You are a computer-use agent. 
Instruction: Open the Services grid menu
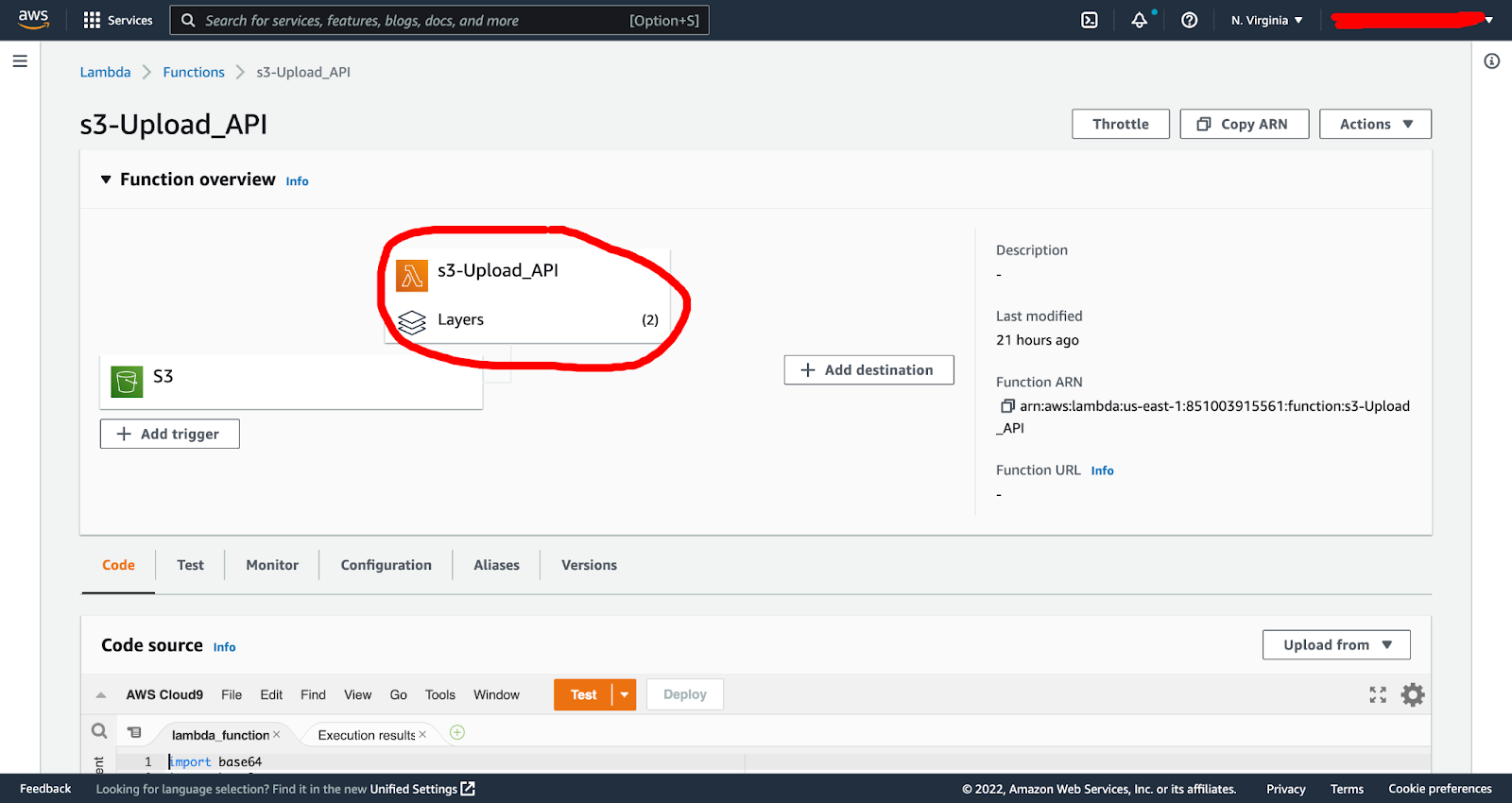(118, 20)
